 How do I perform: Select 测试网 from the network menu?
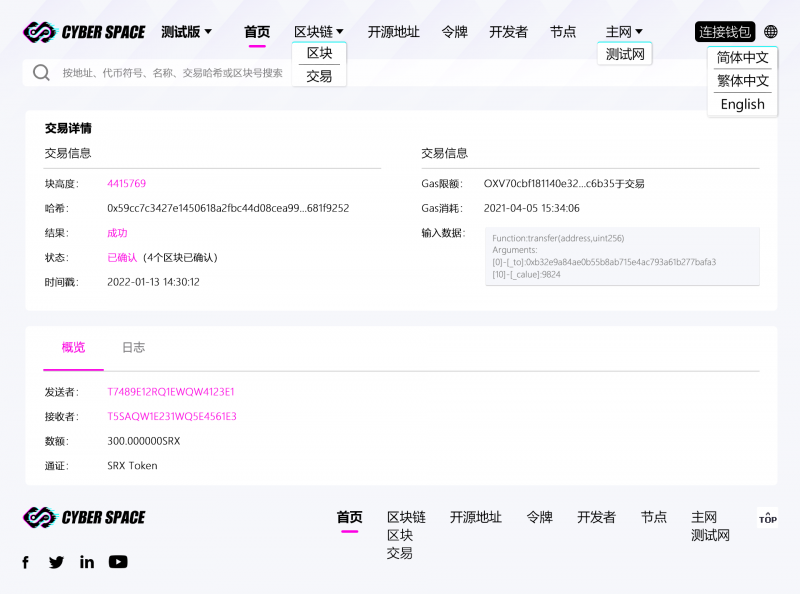tap(625, 54)
